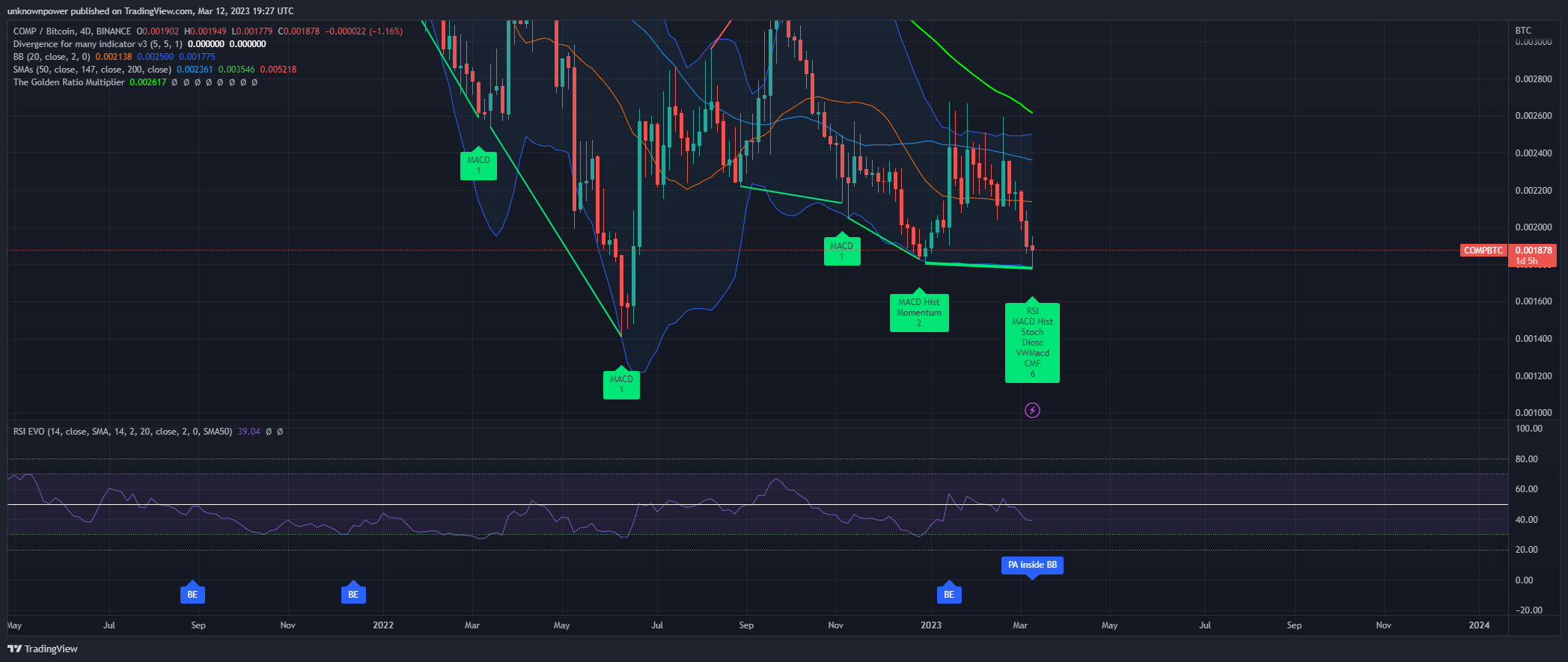Click the BB lower value 0.001775
The height and width of the screenshot is (662, 1568).
pyautogui.click(x=197, y=57)
